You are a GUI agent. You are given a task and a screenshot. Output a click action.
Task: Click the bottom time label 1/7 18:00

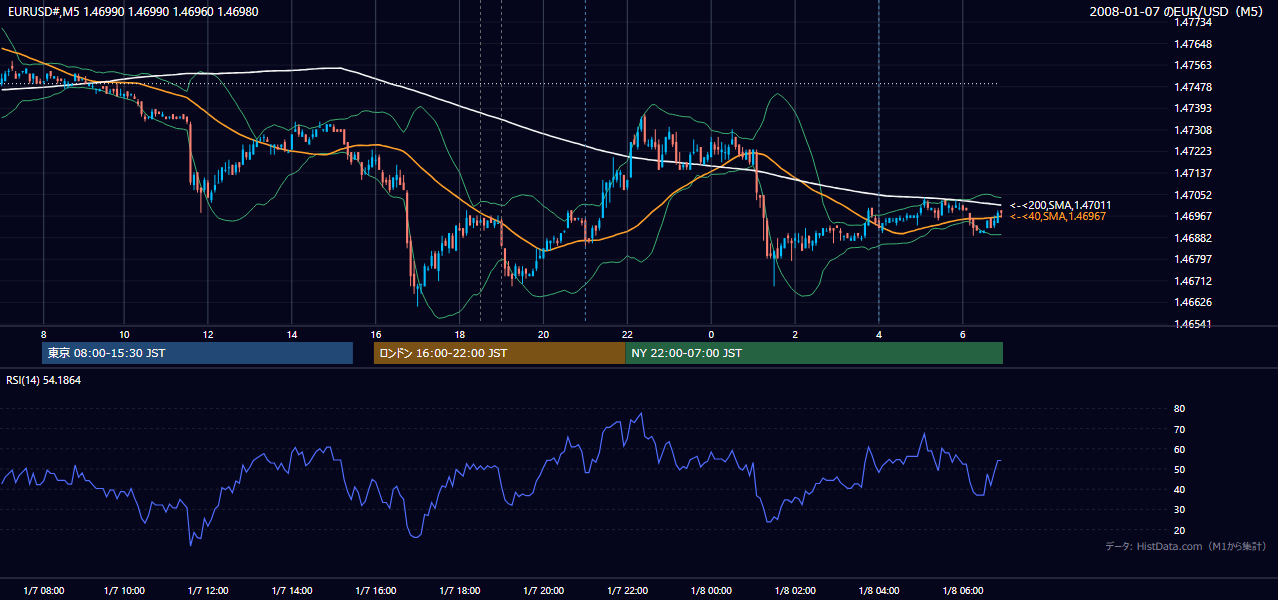[x=459, y=591]
